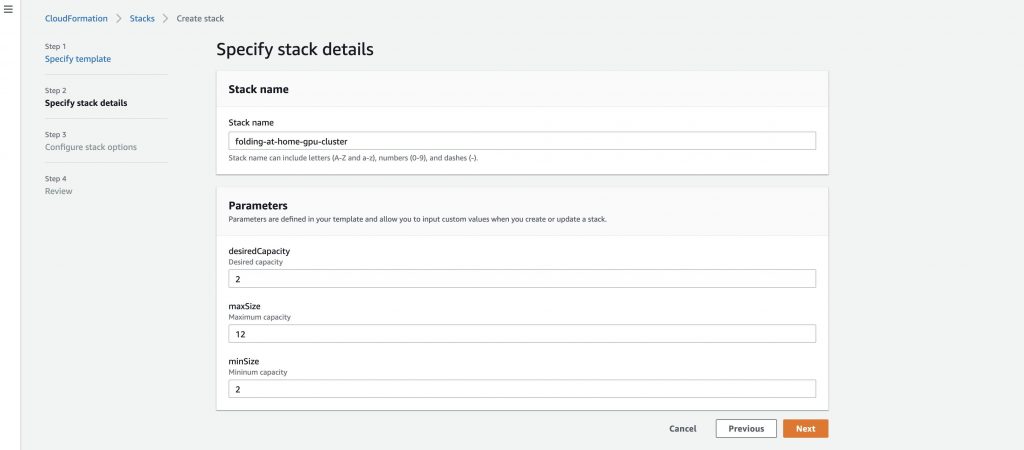Focus the desiredCapacity input box
Viewport: 1024px width, 450px height.
(522, 278)
